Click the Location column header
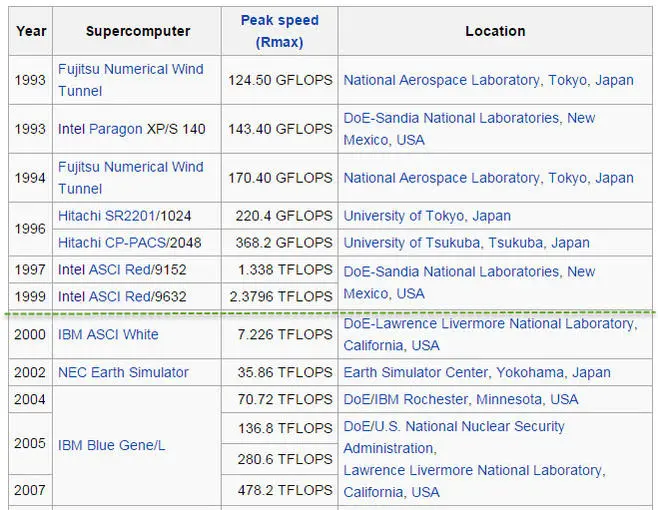The width and height of the screenshot is (658, 510). [495, 31]
